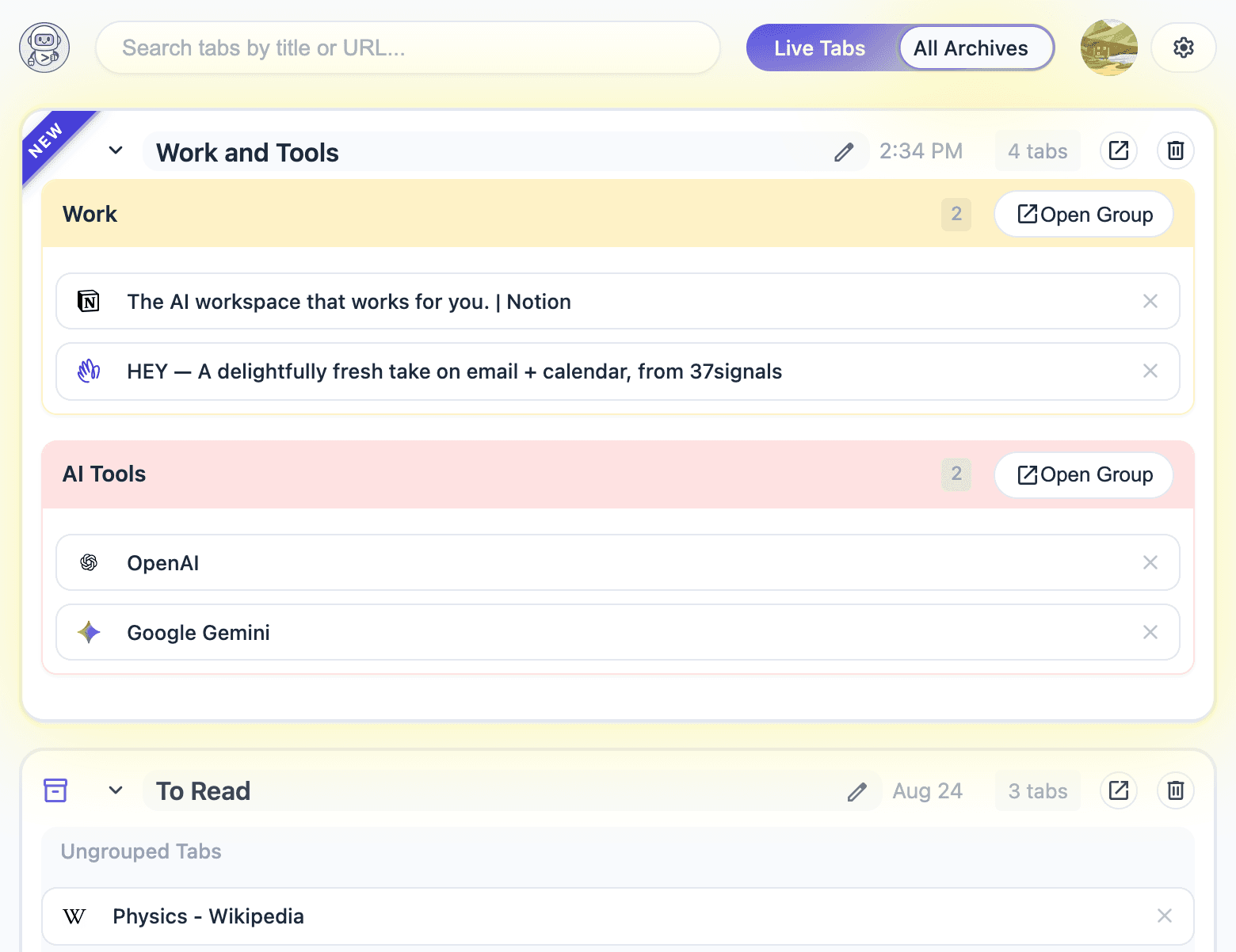Screen dimensions: 1236x952
Task: Open the Google Gemini tab entry
Action: tap(618, 632)
